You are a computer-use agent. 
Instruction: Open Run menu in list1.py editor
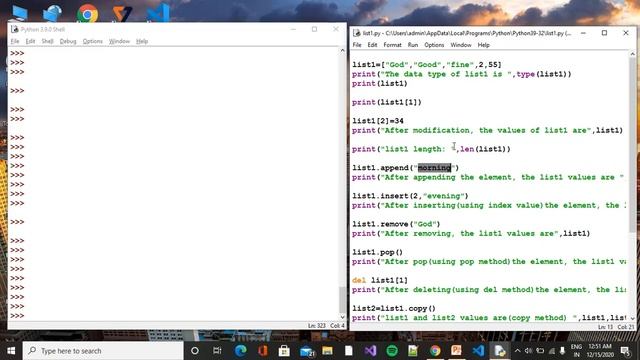[413, 45]
